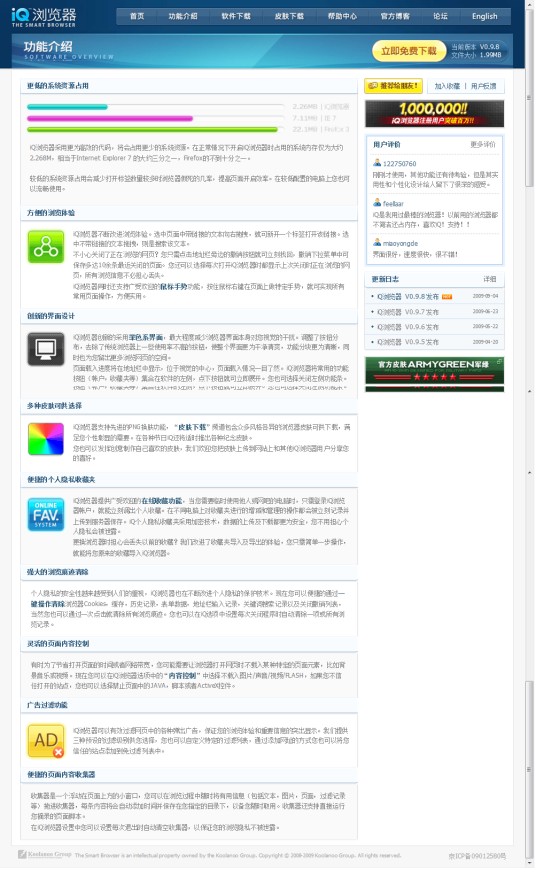Open 官方博客 in the nav bar
The image size is (536, 876).
coord(395,16)
